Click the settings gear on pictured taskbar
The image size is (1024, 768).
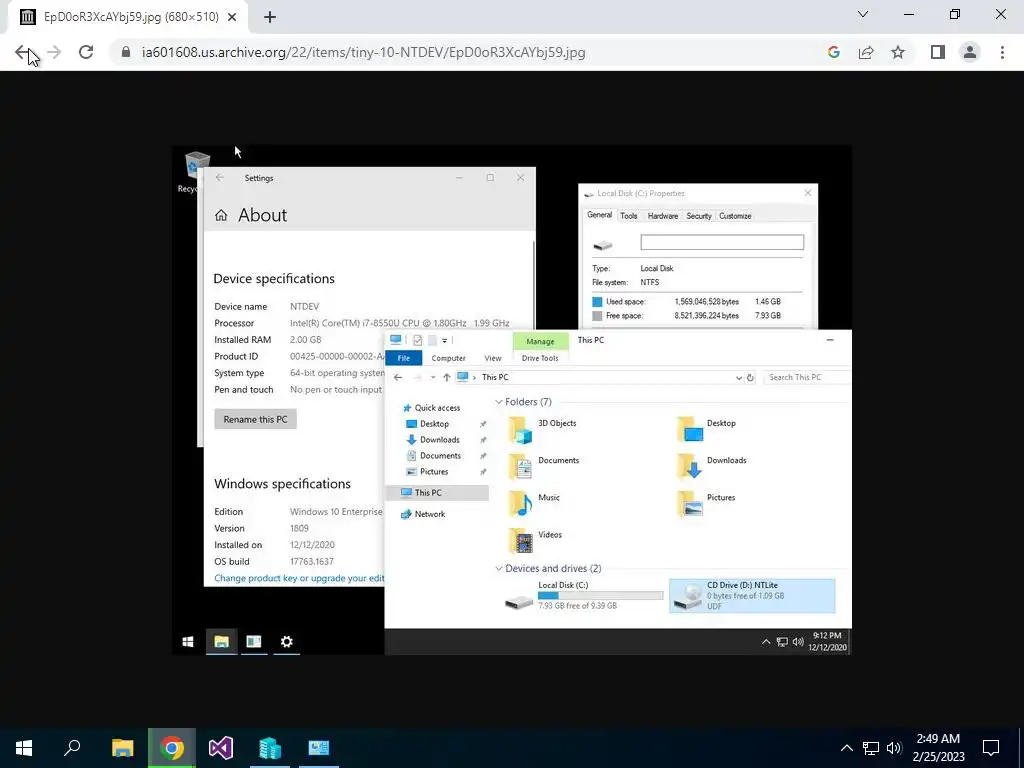[x=286, y=642]
